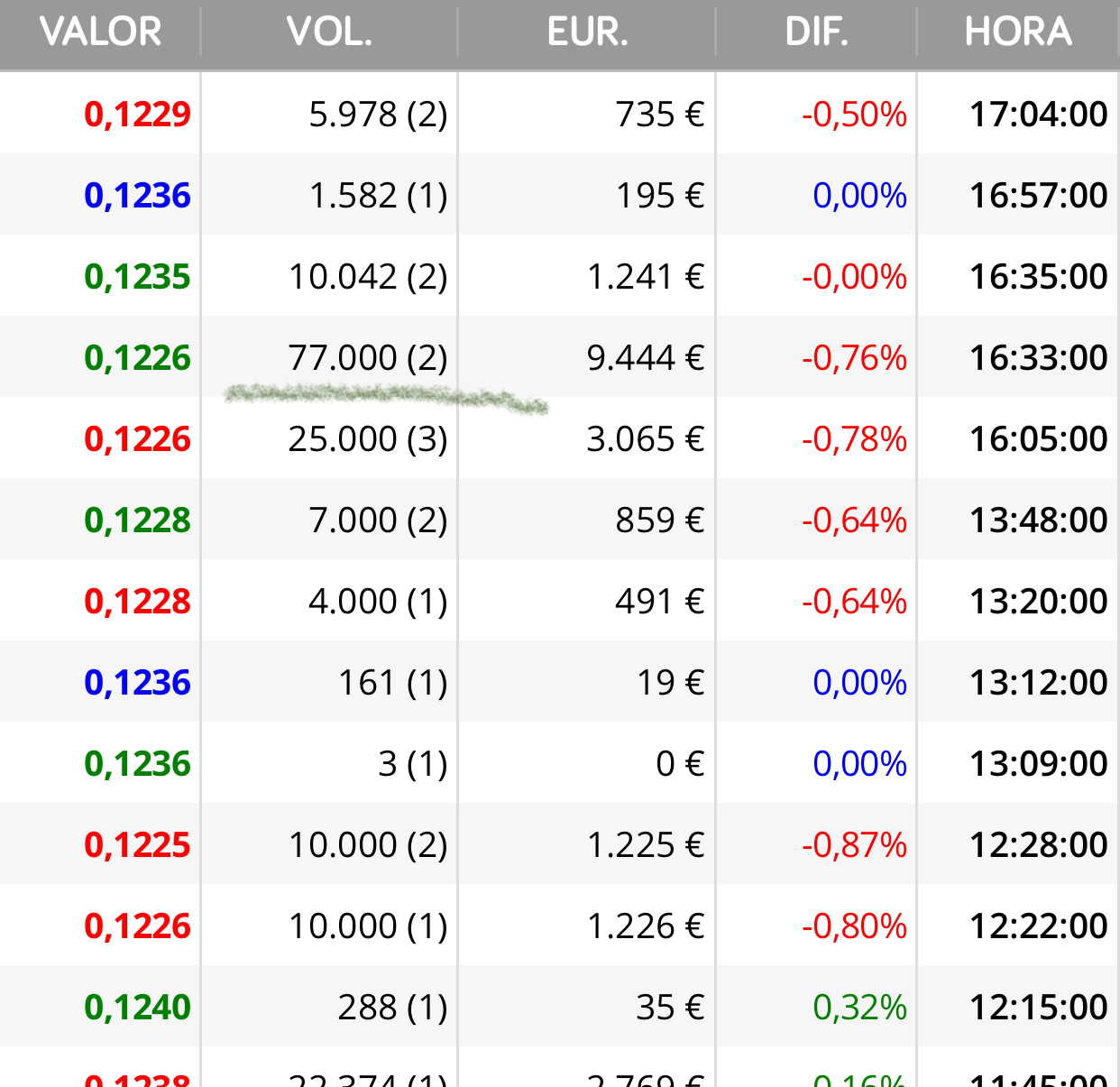The width and height of the screenshot is (1120, 1087).
Task: Click the 13:48:00 time cell
Action: [1038, 520]
